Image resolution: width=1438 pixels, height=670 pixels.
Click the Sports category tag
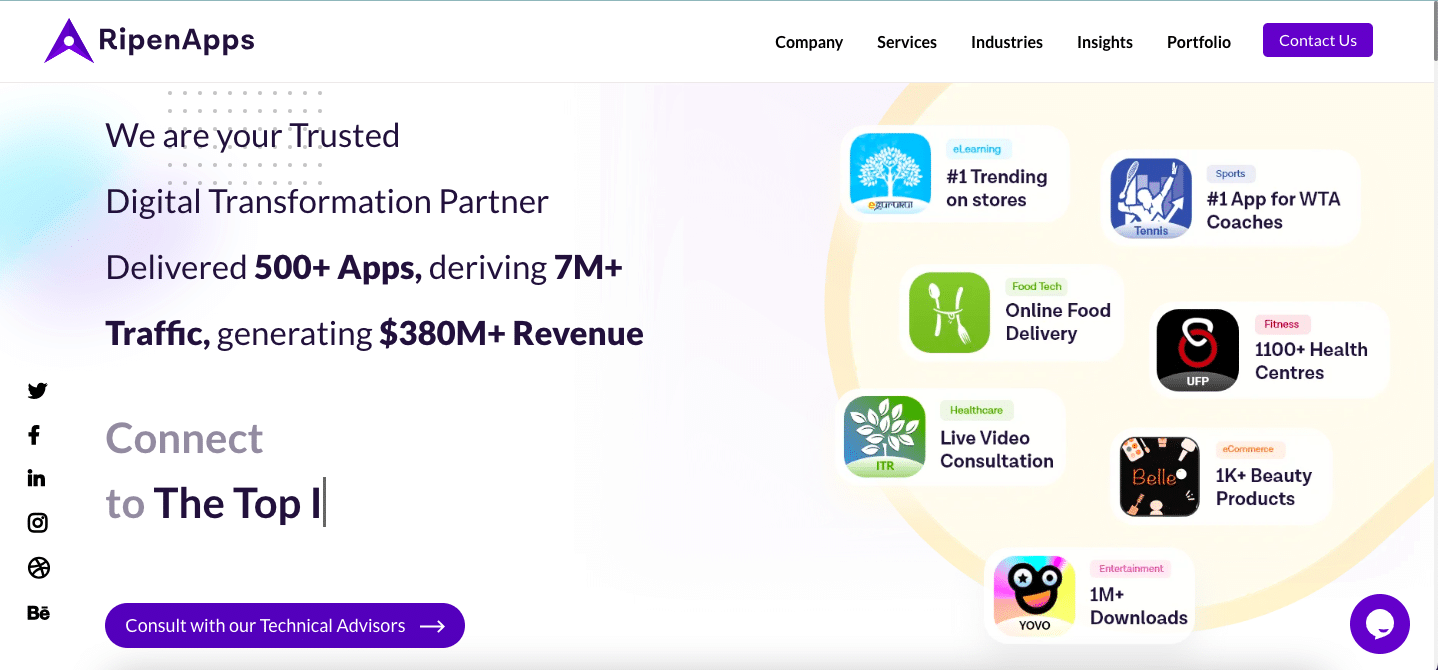pyautogui.click(x=1231, y=174)
